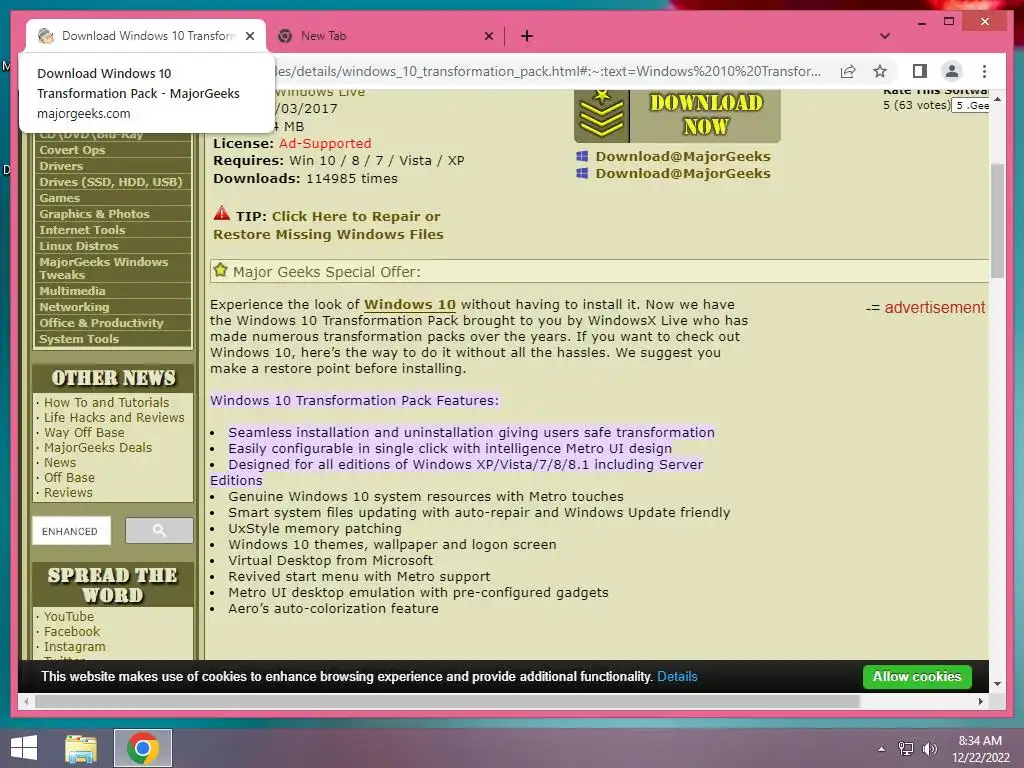The height and width of the screenshot is (768, 1024).
Task: Expand the tab search chevron
Action: coord(885,36)
